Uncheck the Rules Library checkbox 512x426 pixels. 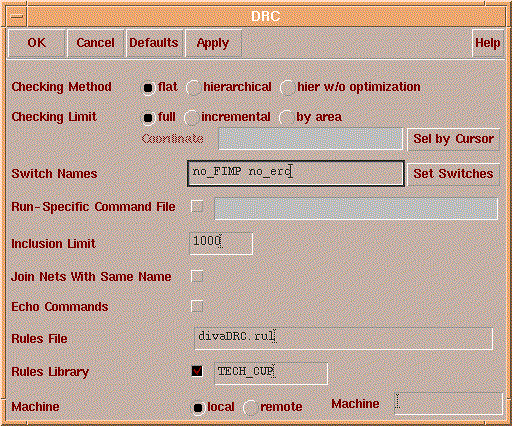197,371
